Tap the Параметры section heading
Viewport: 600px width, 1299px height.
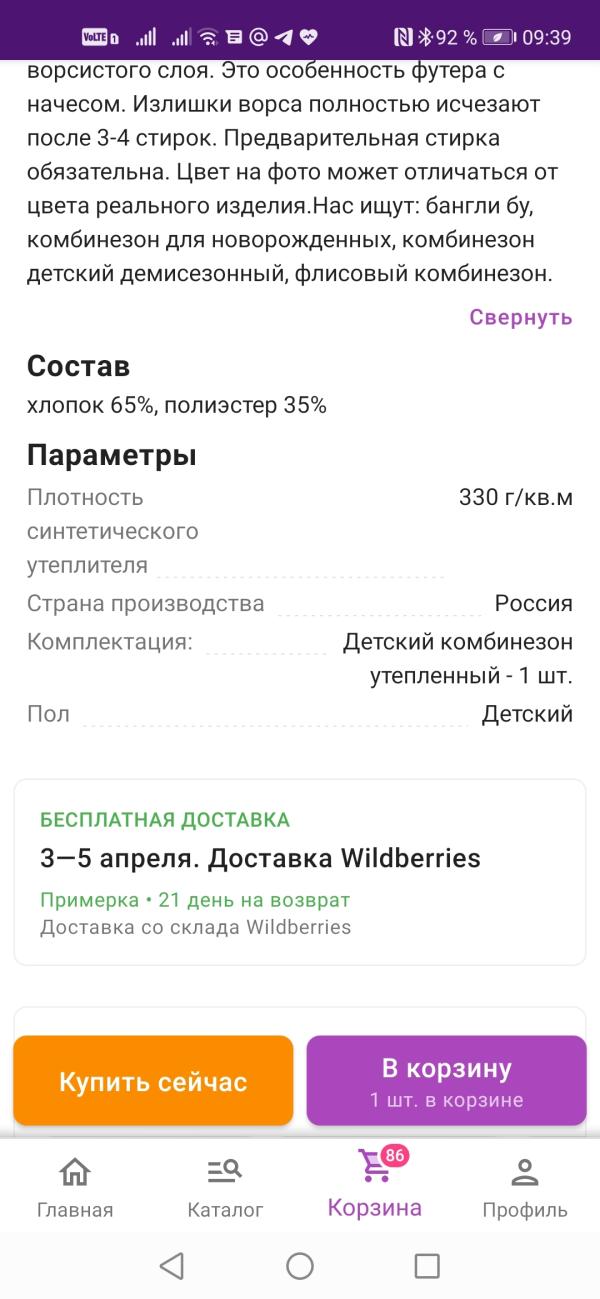pos(111,456)
